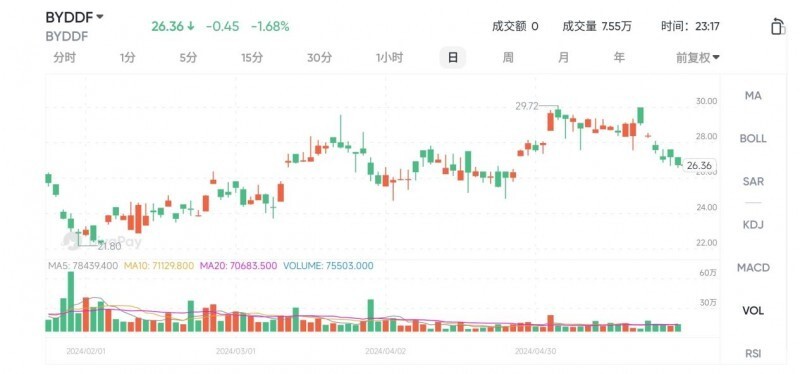
Task: Select the 5分 interval tab
Action: pos(188,58)
